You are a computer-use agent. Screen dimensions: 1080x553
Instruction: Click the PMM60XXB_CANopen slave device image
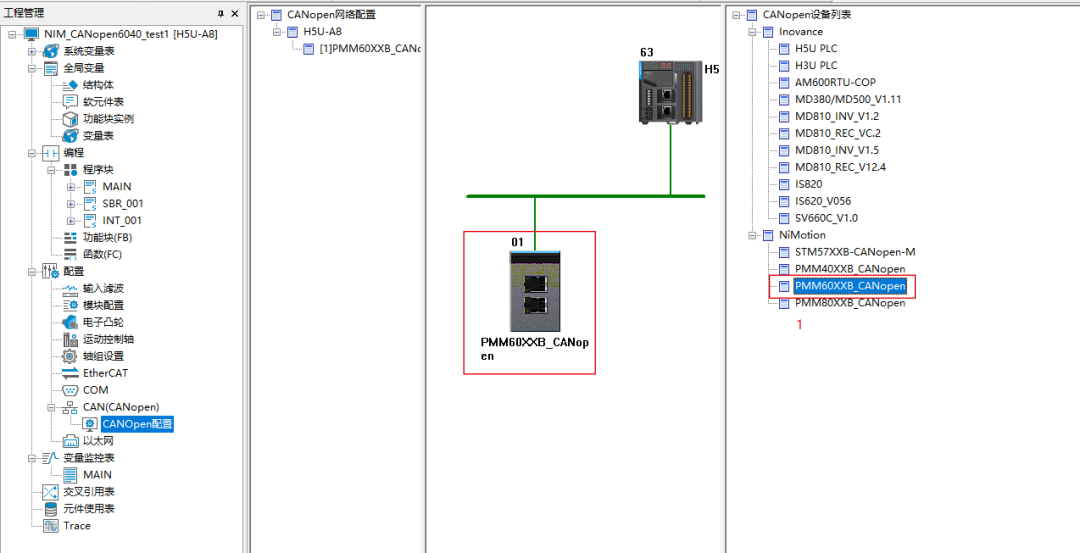pos(535,292)
